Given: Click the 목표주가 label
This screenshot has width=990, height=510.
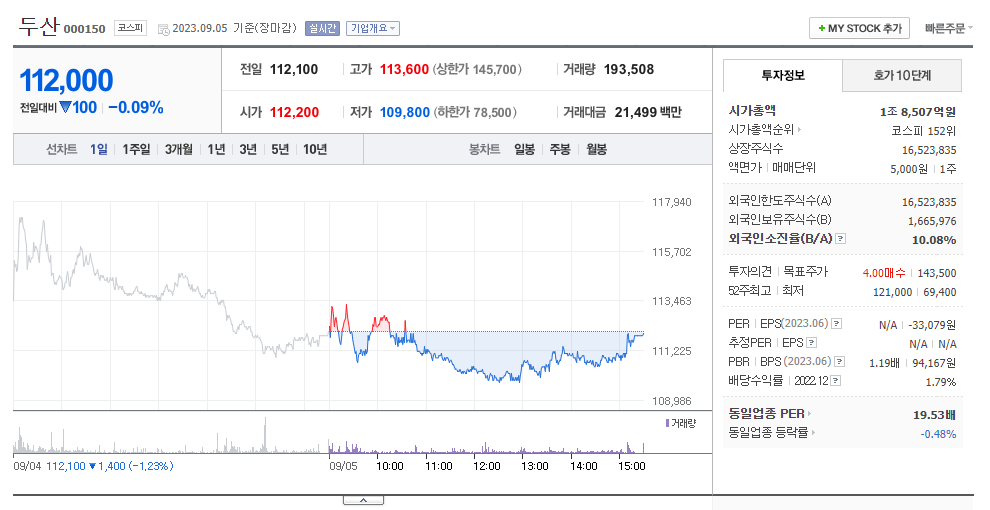Looking at the screenshot, I should 805,271.
